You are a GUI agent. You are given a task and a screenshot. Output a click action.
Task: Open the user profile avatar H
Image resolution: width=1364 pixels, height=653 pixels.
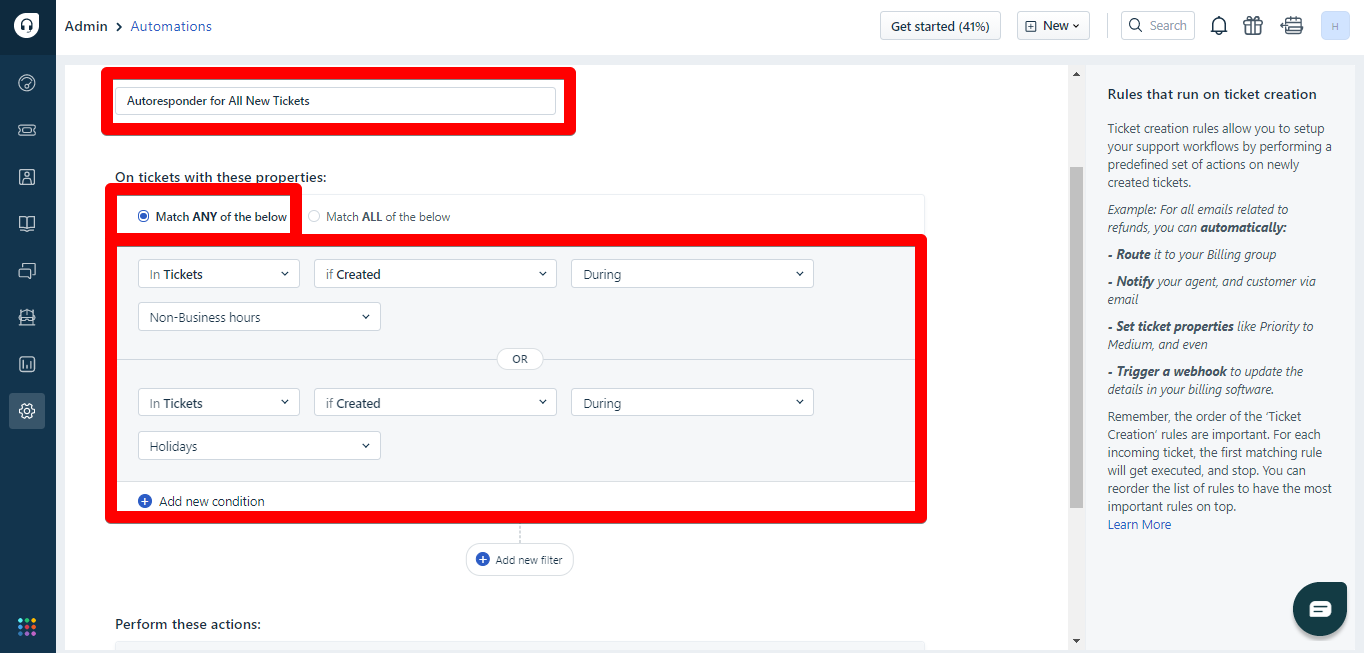1335,26
